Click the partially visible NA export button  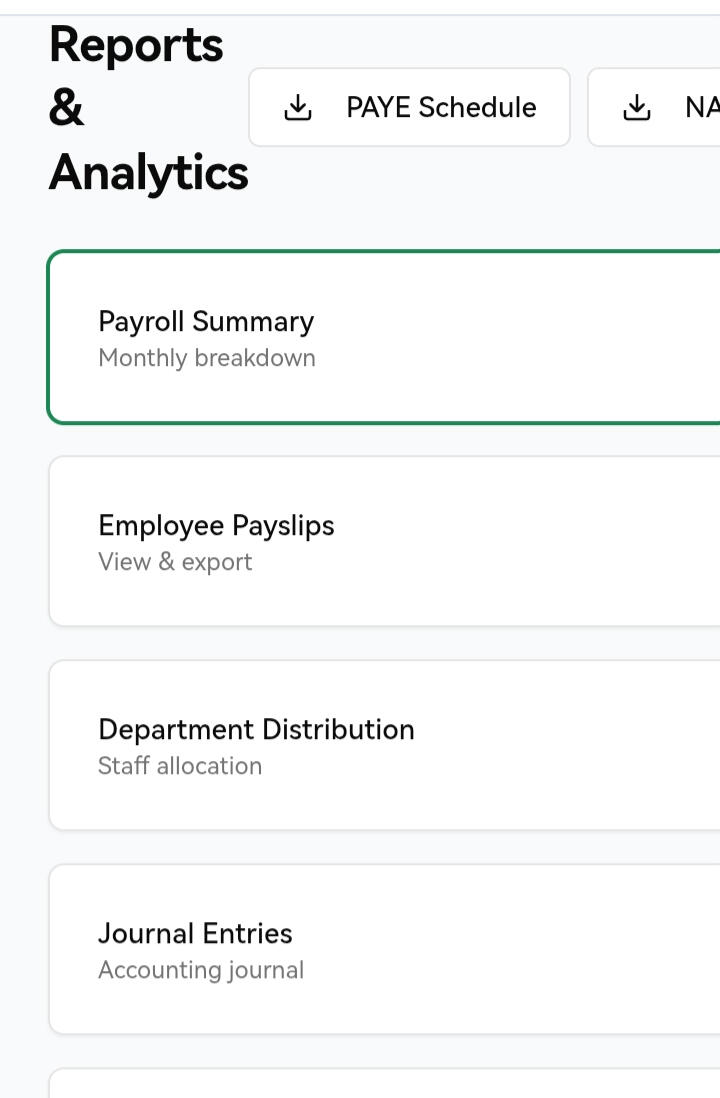[x=655, y=108]
